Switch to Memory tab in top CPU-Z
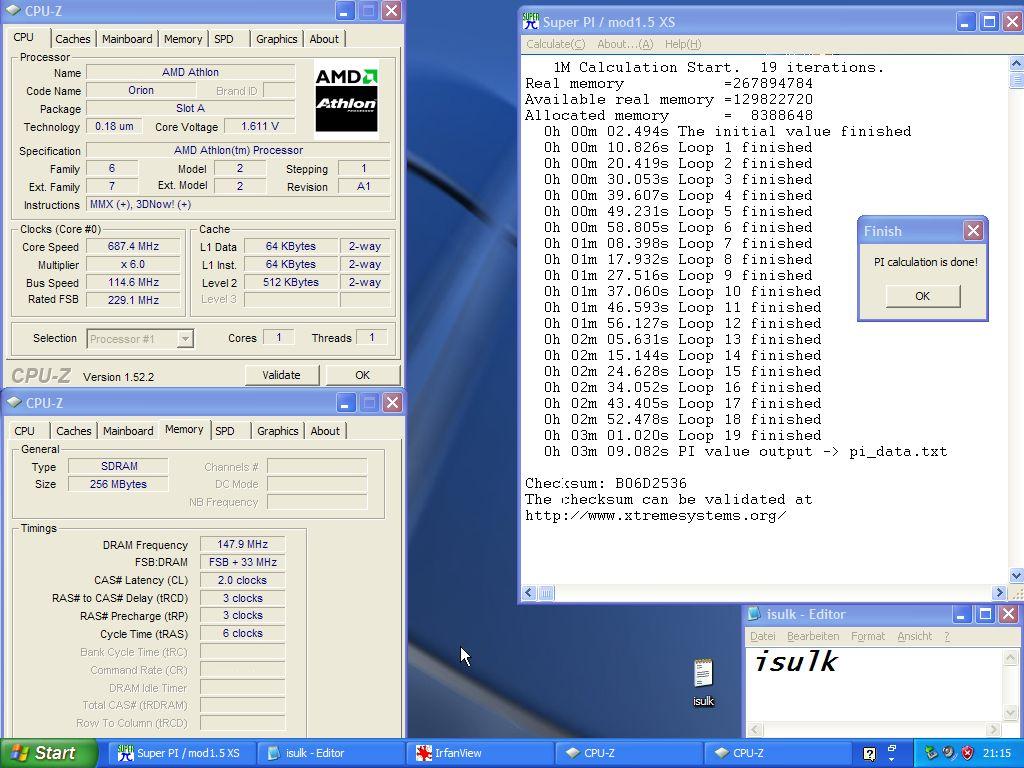Image resolution: width=1024 pixels, height=768 pixels. tap(183, 39)
